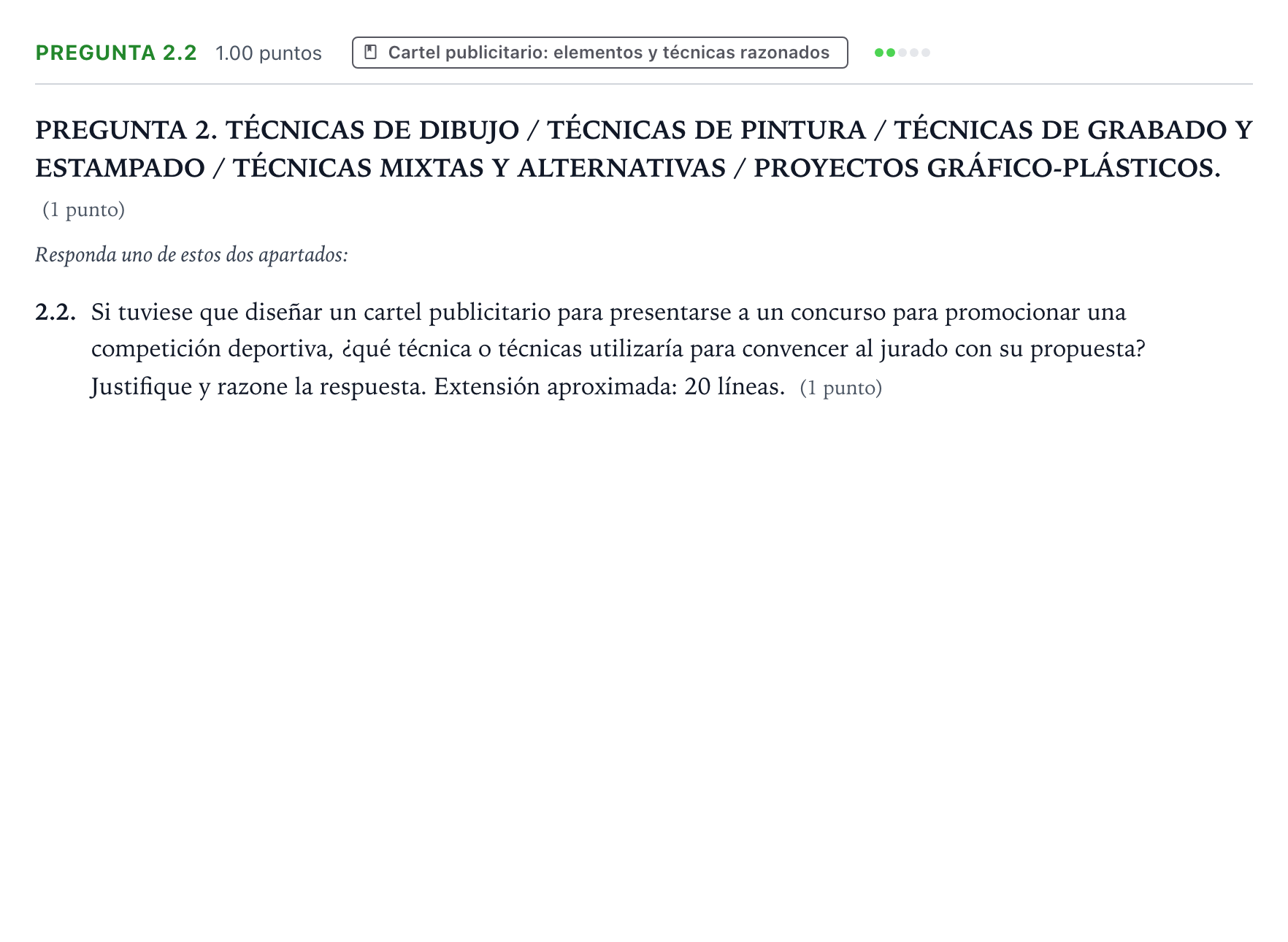Image resolution: width=1288 pixels, height=942 pixels.
Task: Click the first green difficulty dot
Action: [x=879, y=53]
